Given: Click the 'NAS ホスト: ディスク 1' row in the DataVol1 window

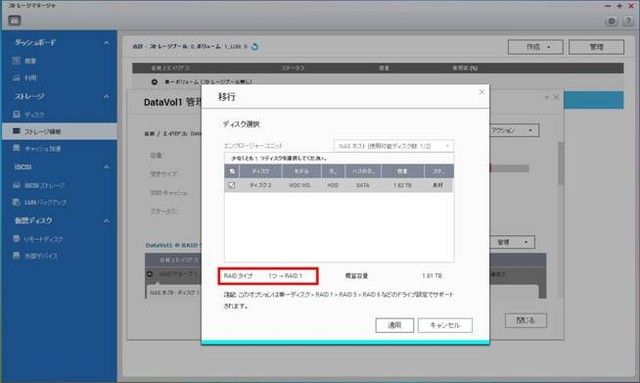Looking at the screenshot, I should [175, 293].
